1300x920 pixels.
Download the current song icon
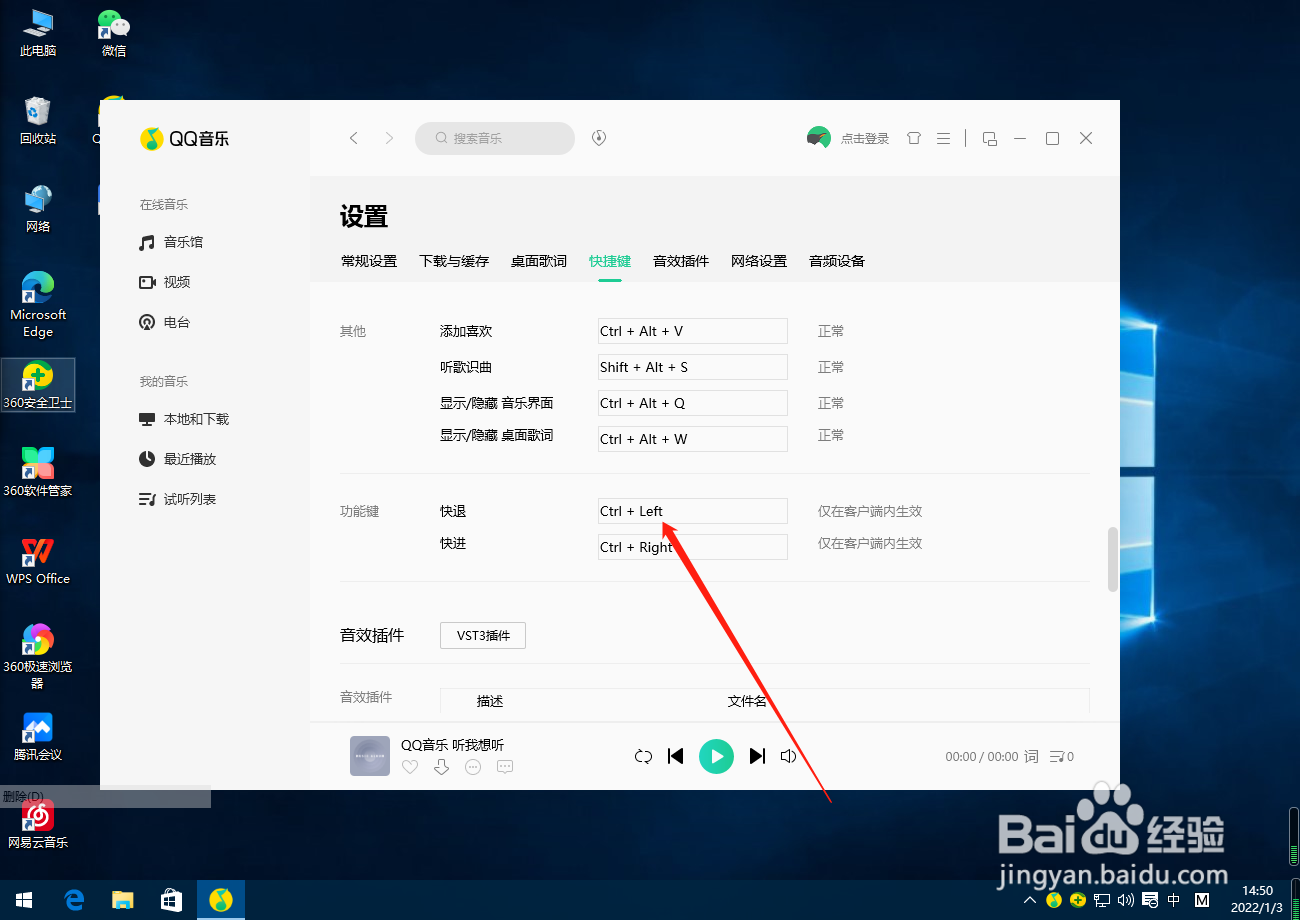pos(441,767)
